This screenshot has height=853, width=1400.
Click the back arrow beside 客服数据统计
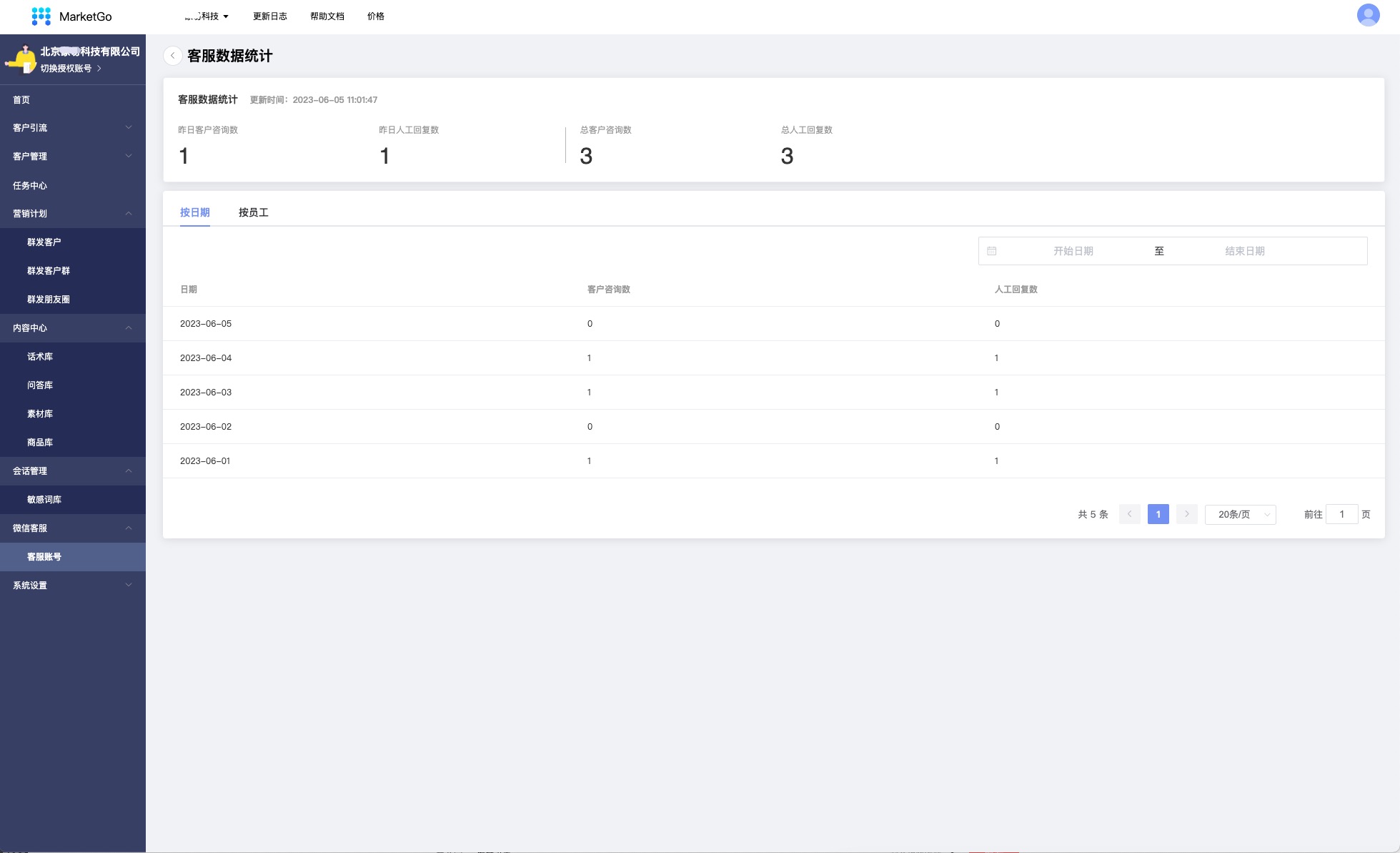[172, 56]
